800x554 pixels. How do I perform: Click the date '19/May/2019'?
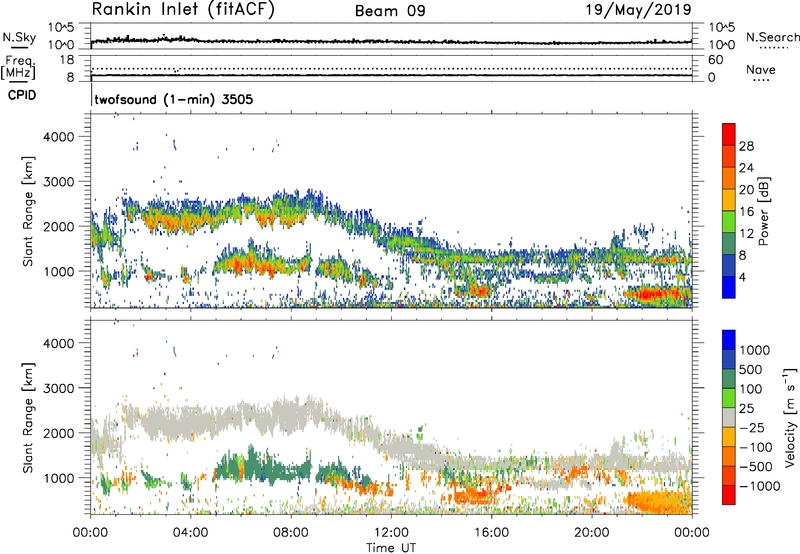pos(638,10)
